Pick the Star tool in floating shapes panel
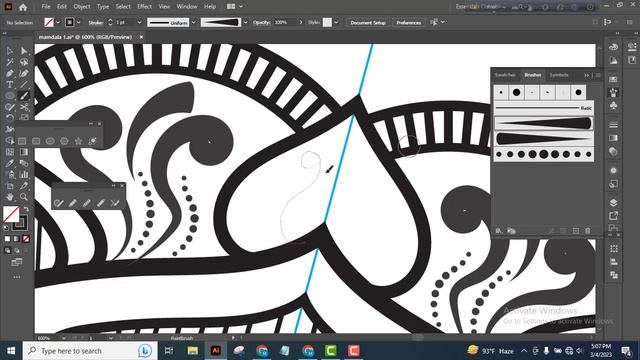The height and width of the screenshot is (360, 640). (78, 141)
